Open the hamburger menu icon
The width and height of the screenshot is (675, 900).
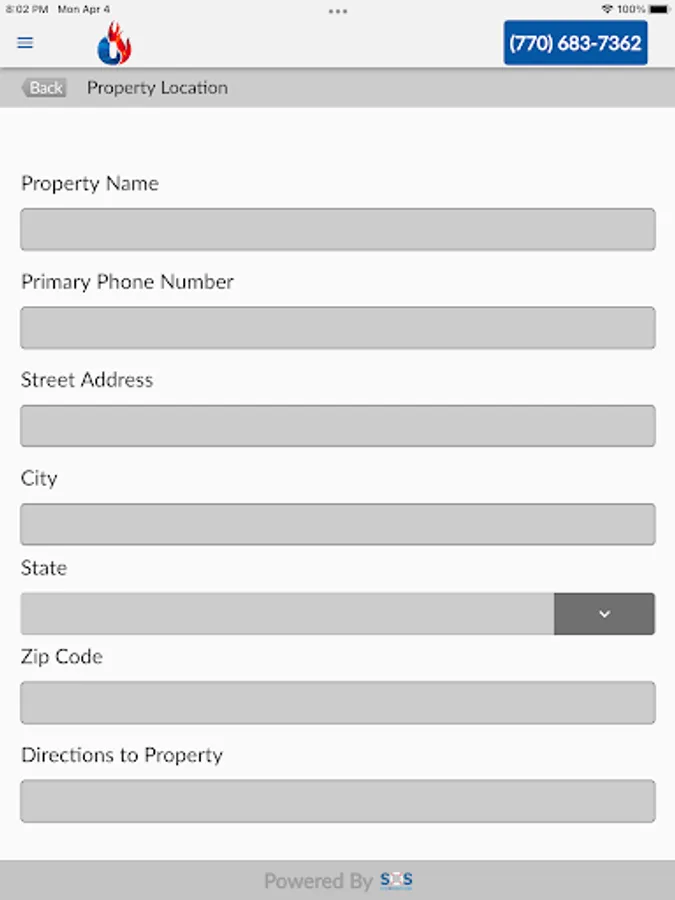[x=25, y=43]
